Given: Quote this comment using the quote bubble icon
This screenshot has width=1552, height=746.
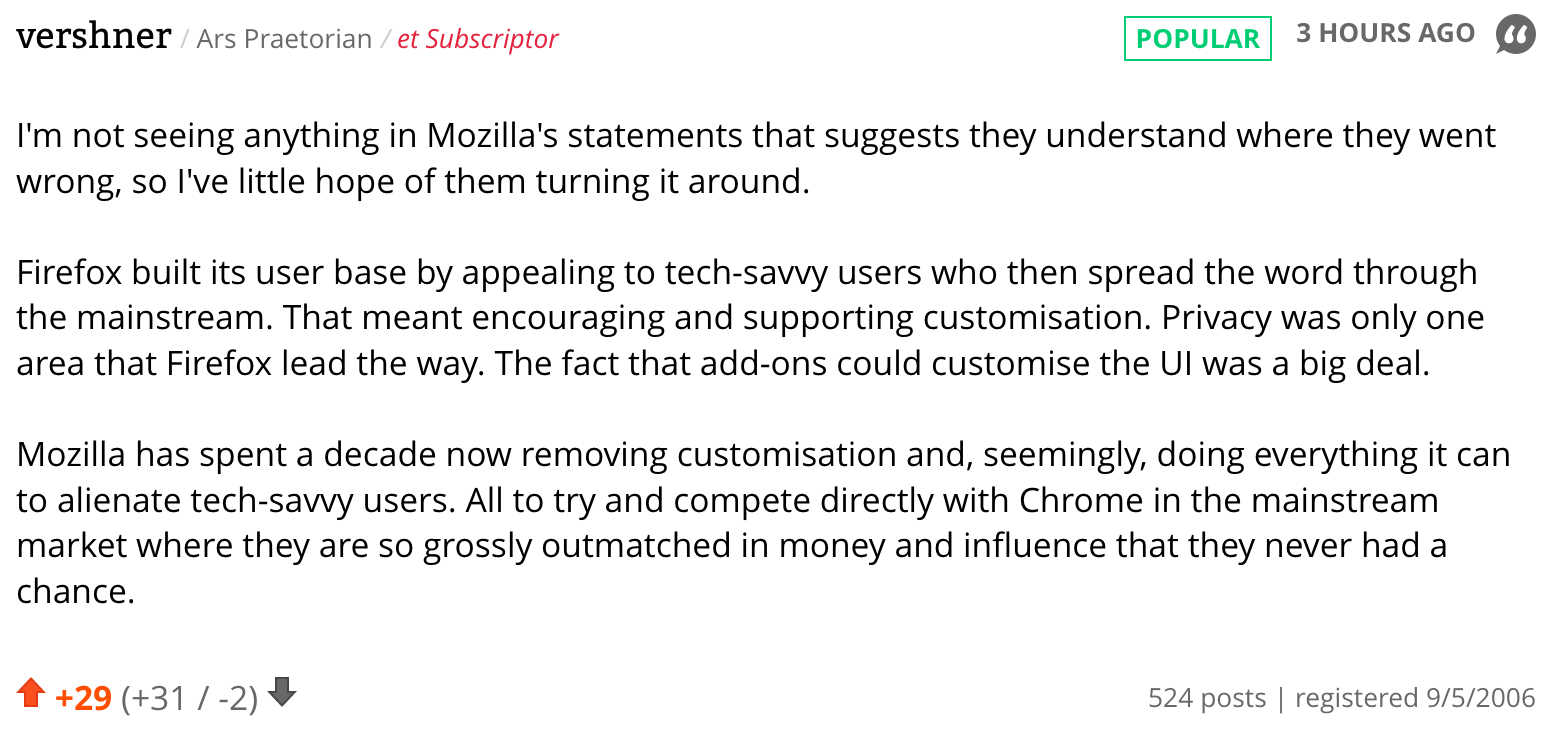Looking at the screenshot, I should click(1514, 36).
